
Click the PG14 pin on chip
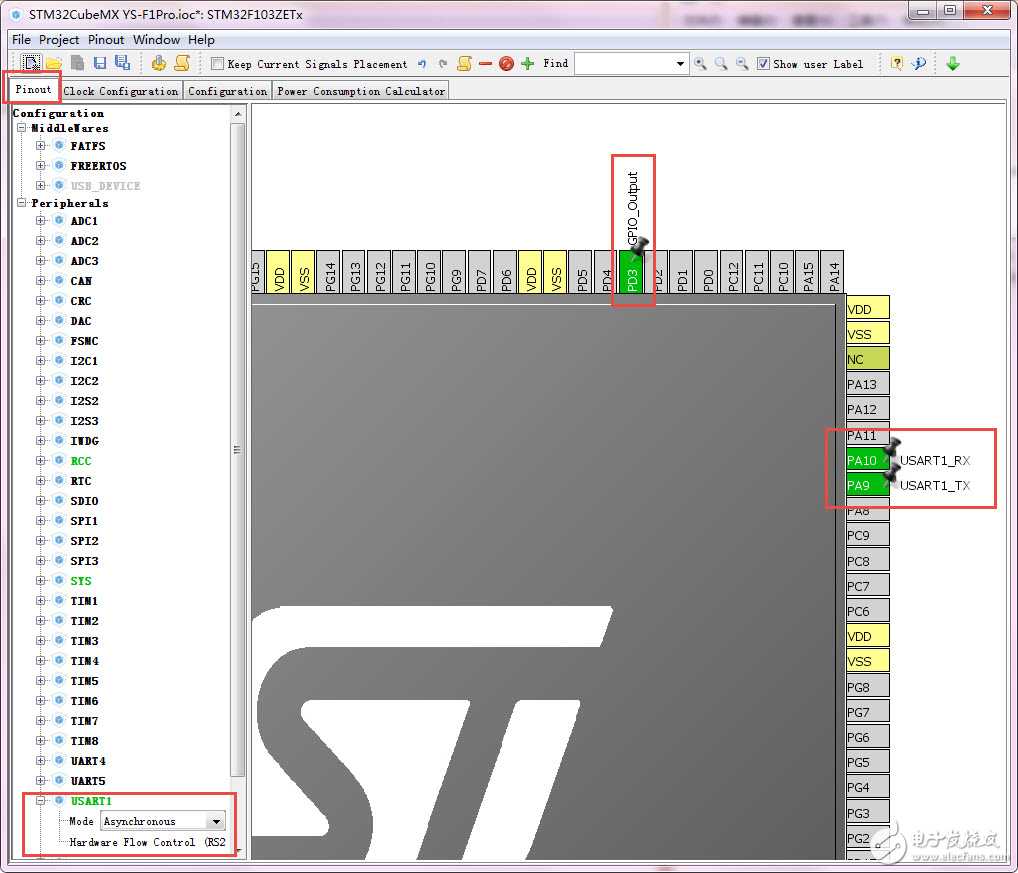pyautogui.click(x=329, y=272)
